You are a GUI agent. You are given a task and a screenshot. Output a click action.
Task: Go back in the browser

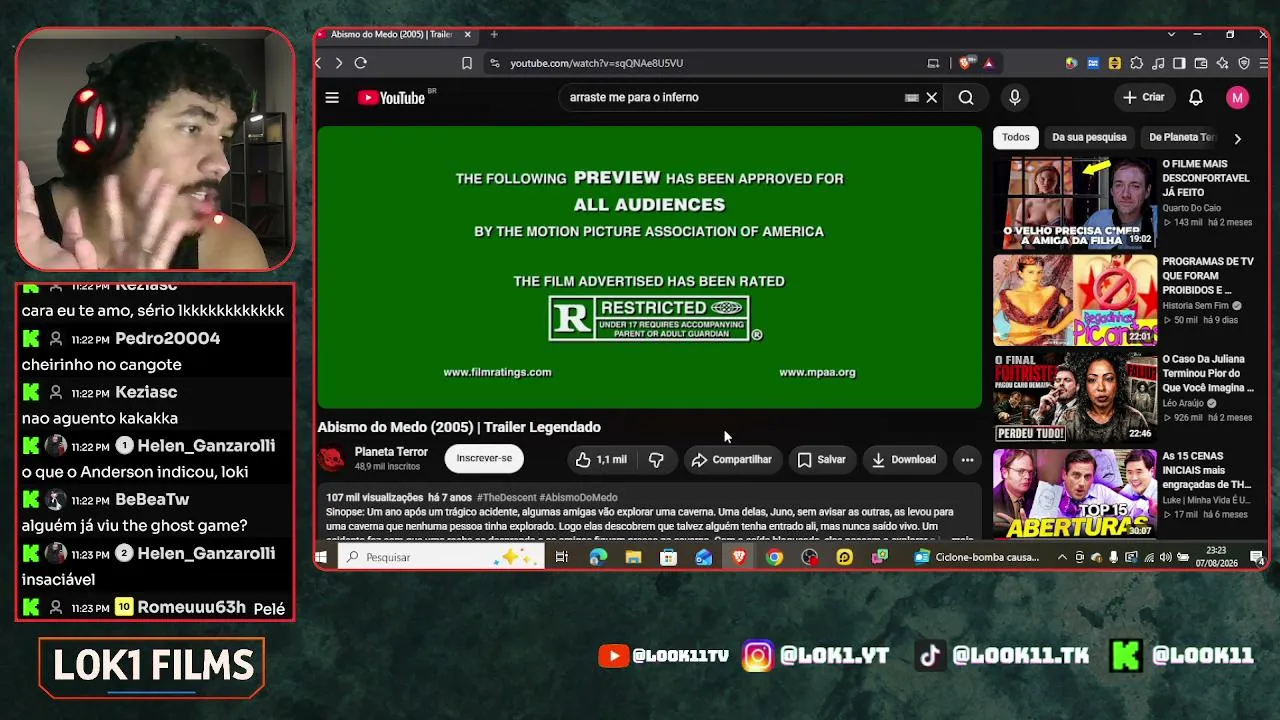[319, 63]
